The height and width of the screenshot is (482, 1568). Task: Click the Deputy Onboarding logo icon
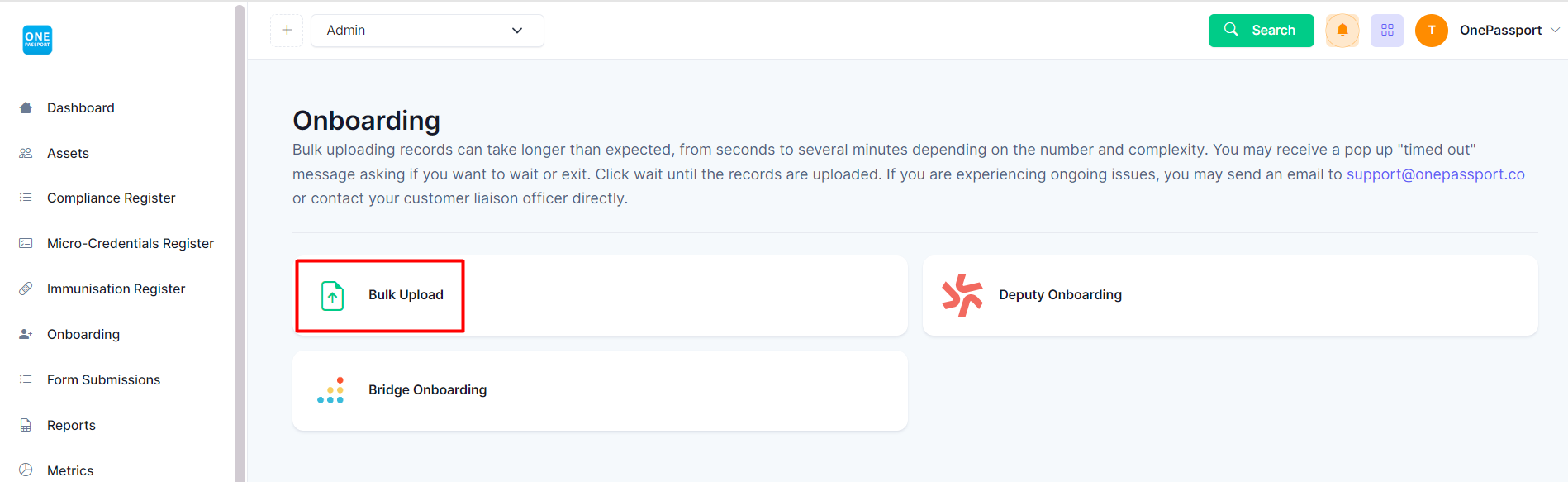pyautogui.click(x=962, y=295)
